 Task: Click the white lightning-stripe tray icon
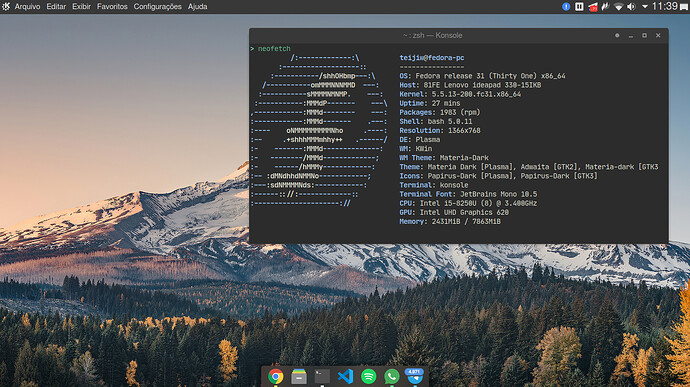click(x=606, y=7)
